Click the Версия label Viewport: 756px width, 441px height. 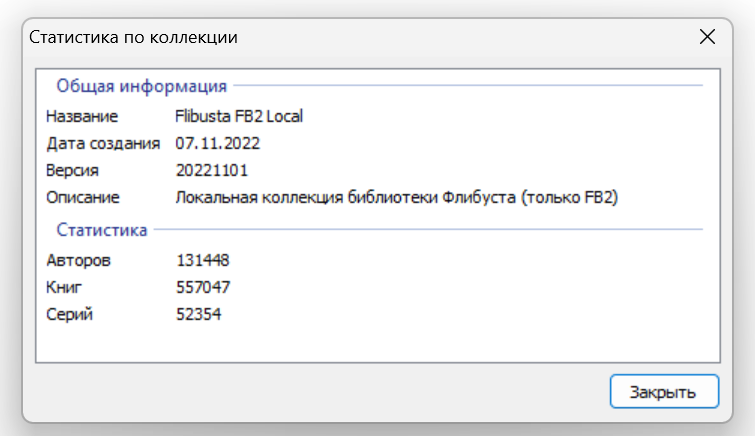(73, 170)
